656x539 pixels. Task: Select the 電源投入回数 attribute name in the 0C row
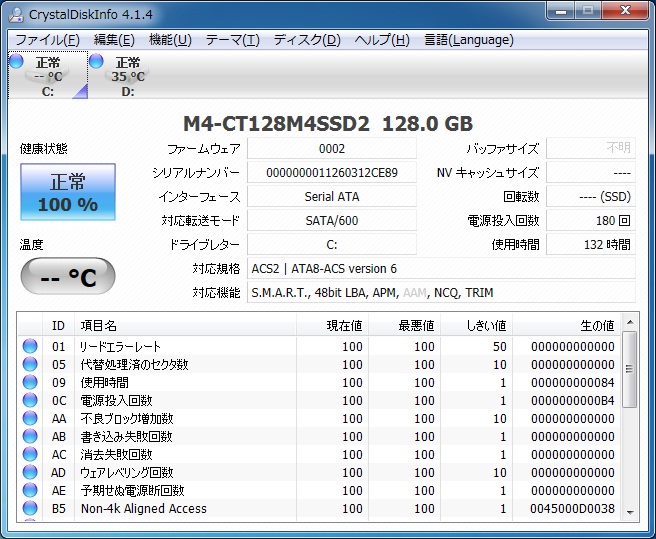(116, 400)
